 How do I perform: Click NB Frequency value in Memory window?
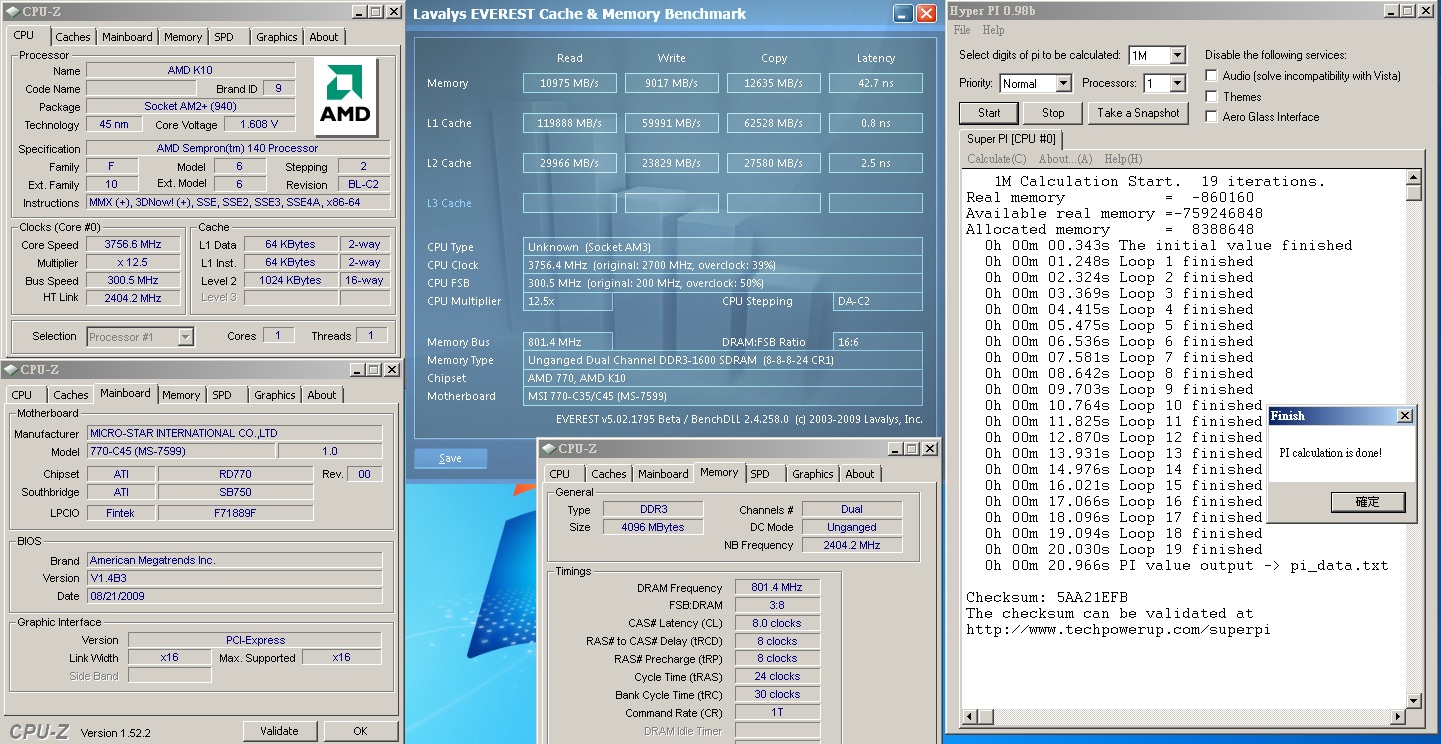point(852,545)
